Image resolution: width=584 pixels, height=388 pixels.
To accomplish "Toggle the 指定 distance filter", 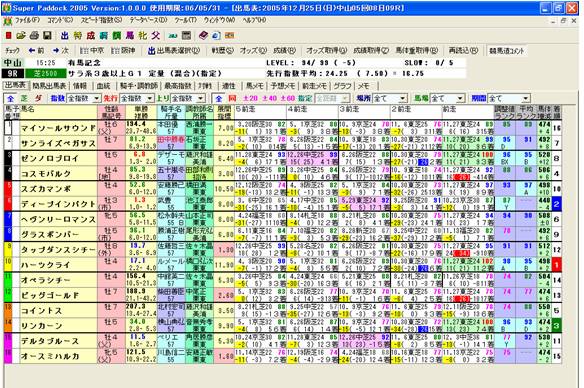I will tap(305, 99).
